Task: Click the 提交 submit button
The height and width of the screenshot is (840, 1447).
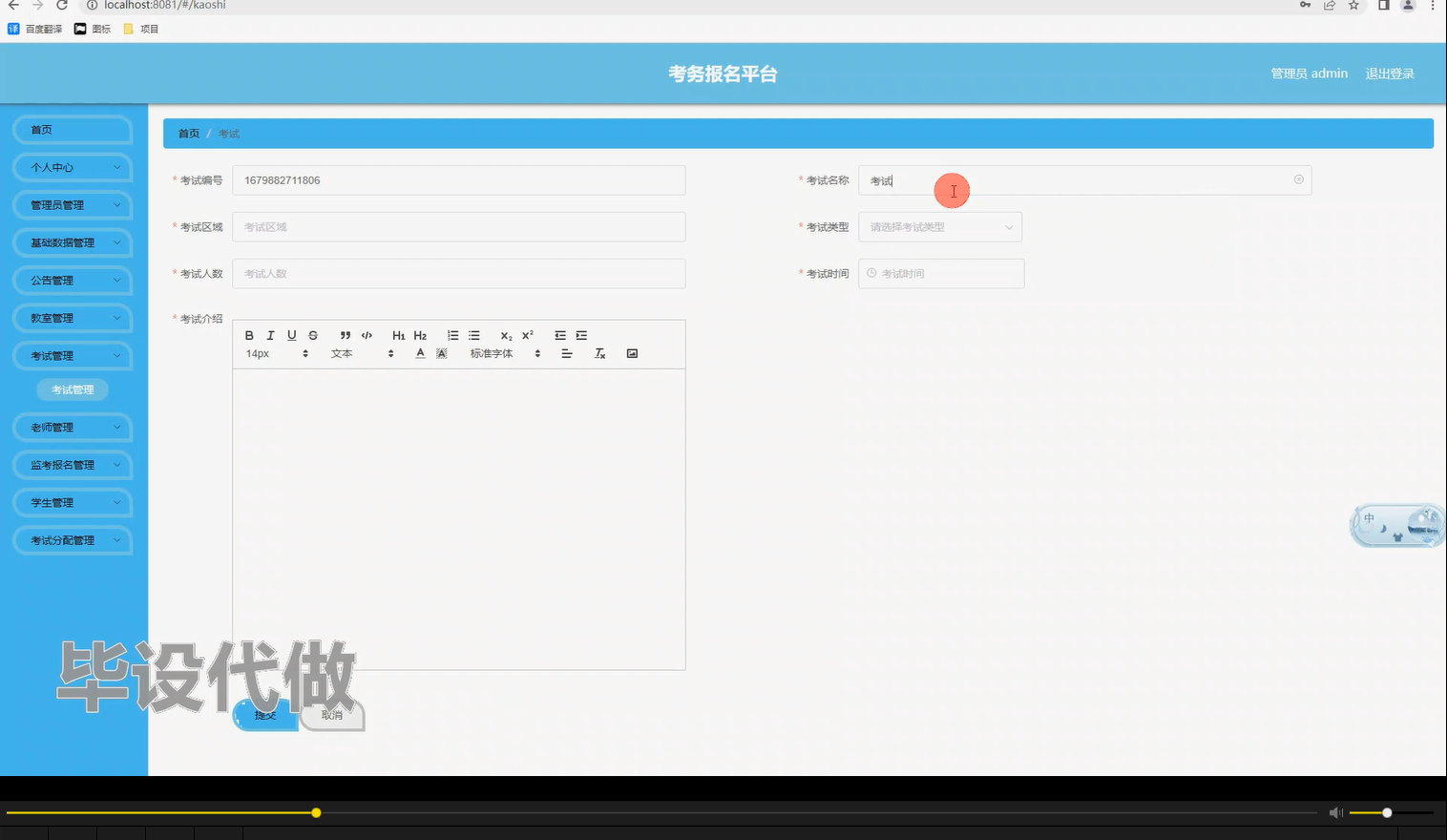Action: (264, 714)
